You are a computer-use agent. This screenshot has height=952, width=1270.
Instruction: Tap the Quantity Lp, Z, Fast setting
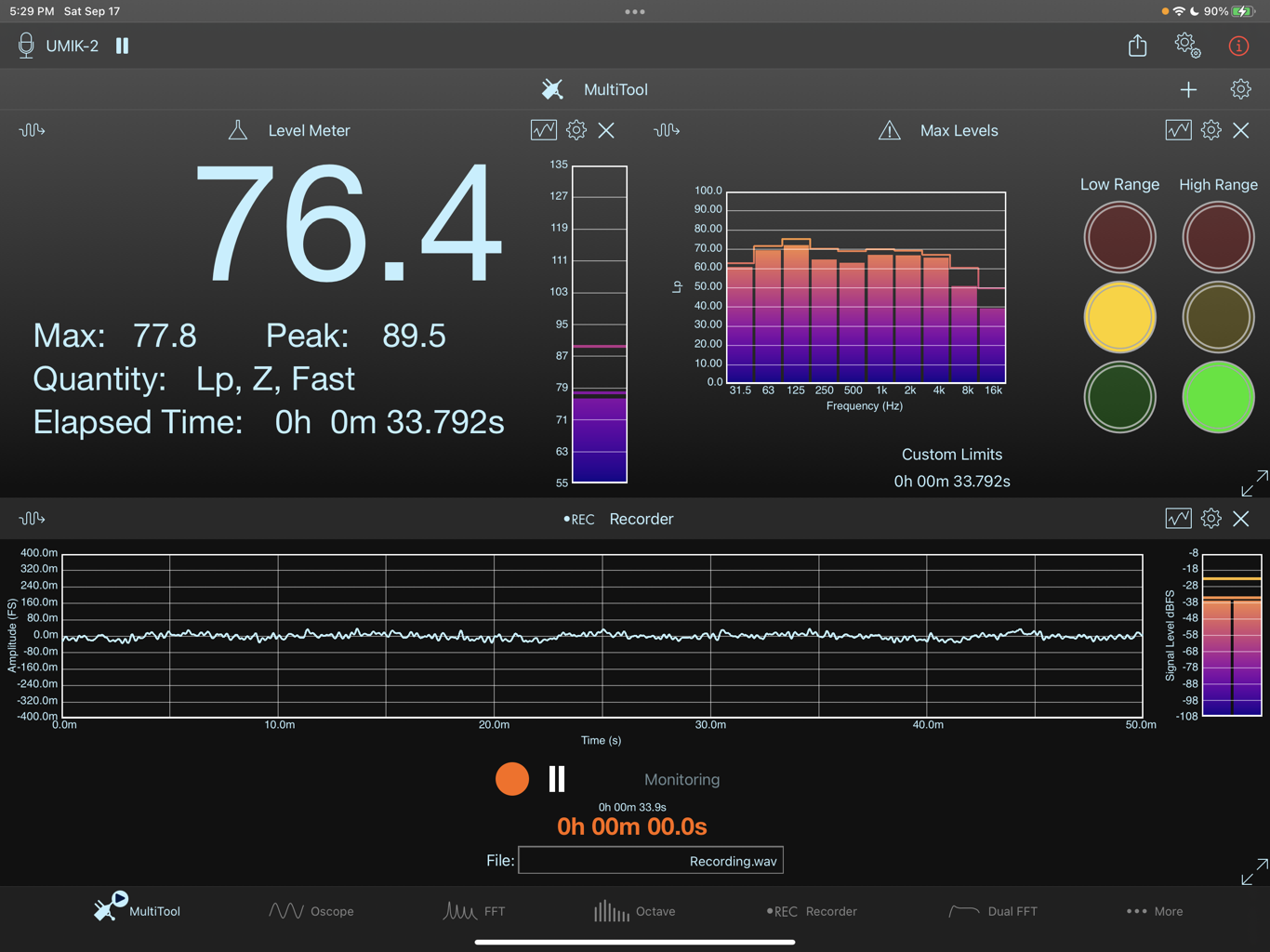click(x=194, y=379)
